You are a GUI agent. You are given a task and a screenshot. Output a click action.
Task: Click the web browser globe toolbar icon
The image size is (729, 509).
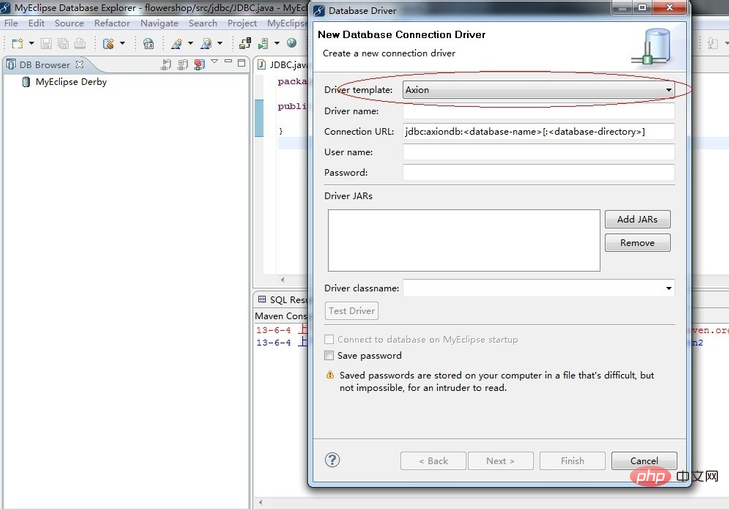click(x=292, y=43)
